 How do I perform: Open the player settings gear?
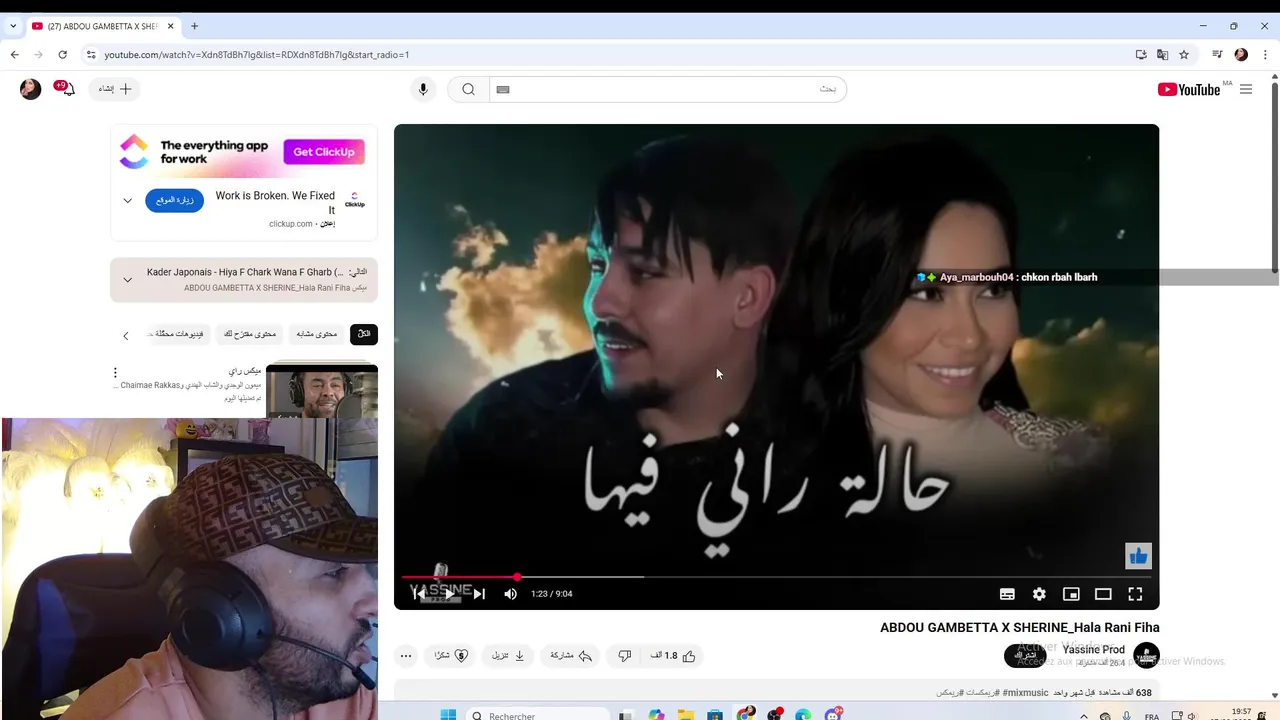(x=1039, y=594)
